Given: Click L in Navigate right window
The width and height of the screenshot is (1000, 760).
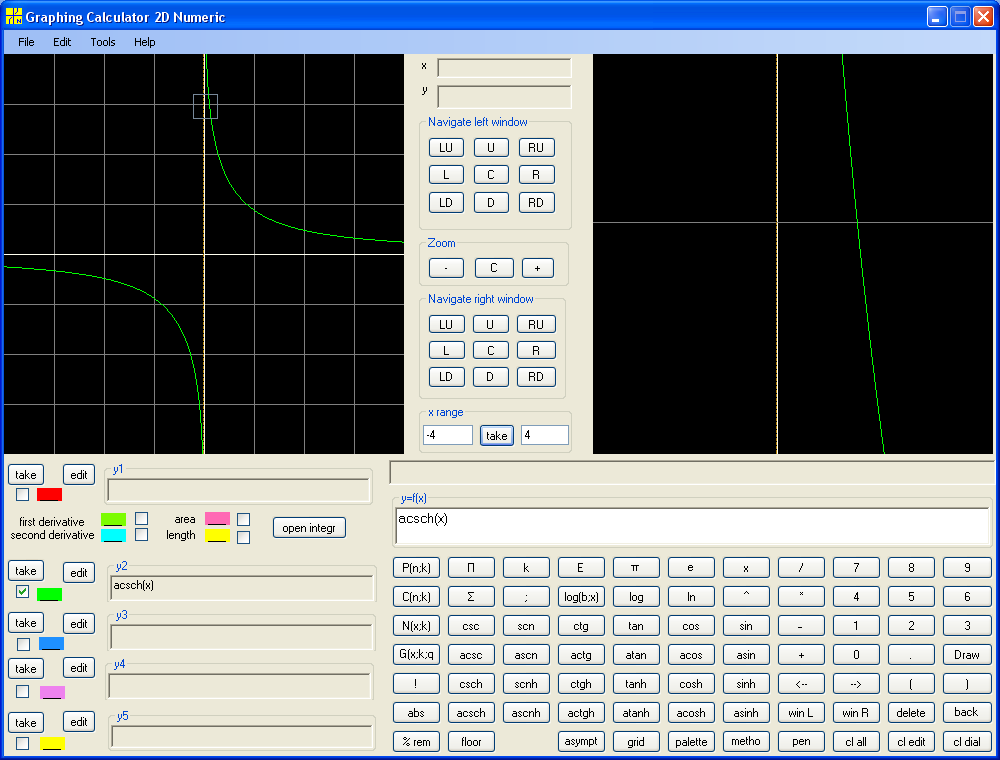Looking at the screenshot, I should point(446,351).
